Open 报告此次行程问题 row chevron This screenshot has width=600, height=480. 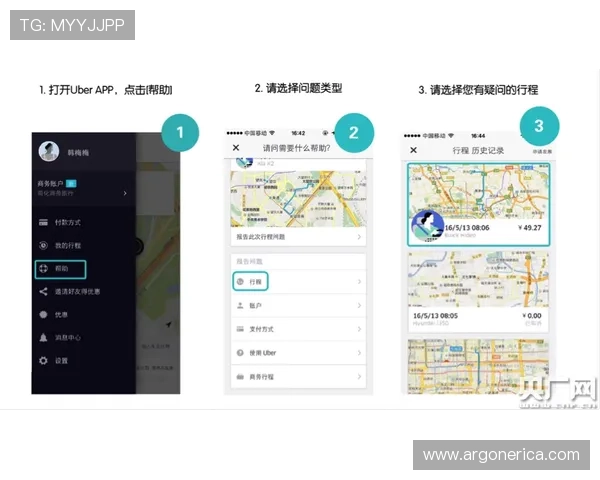tap(359, 239)
